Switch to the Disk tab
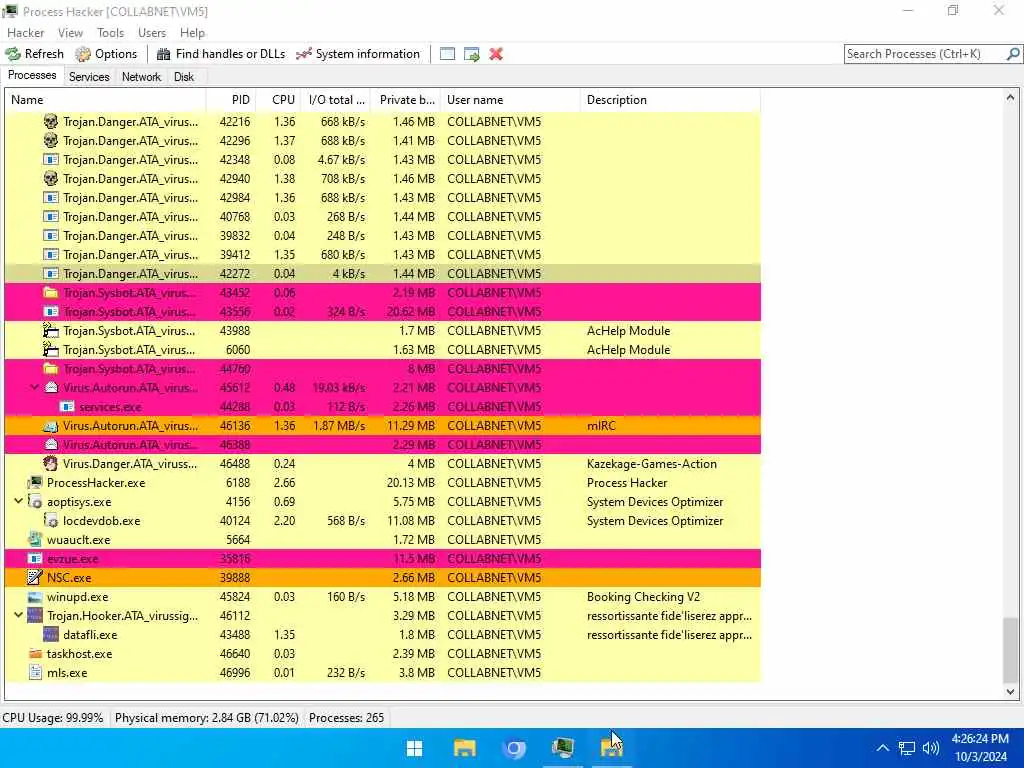The image size is (1024, 768). [x=184, y=76]
